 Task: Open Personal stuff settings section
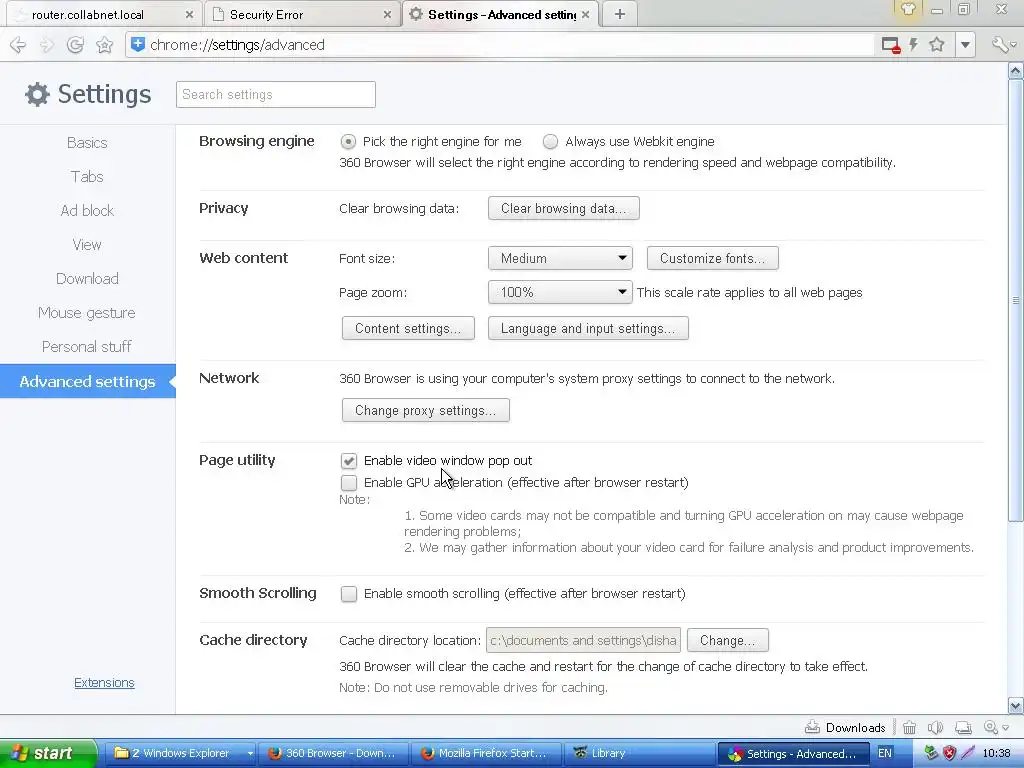coord(87,347)
